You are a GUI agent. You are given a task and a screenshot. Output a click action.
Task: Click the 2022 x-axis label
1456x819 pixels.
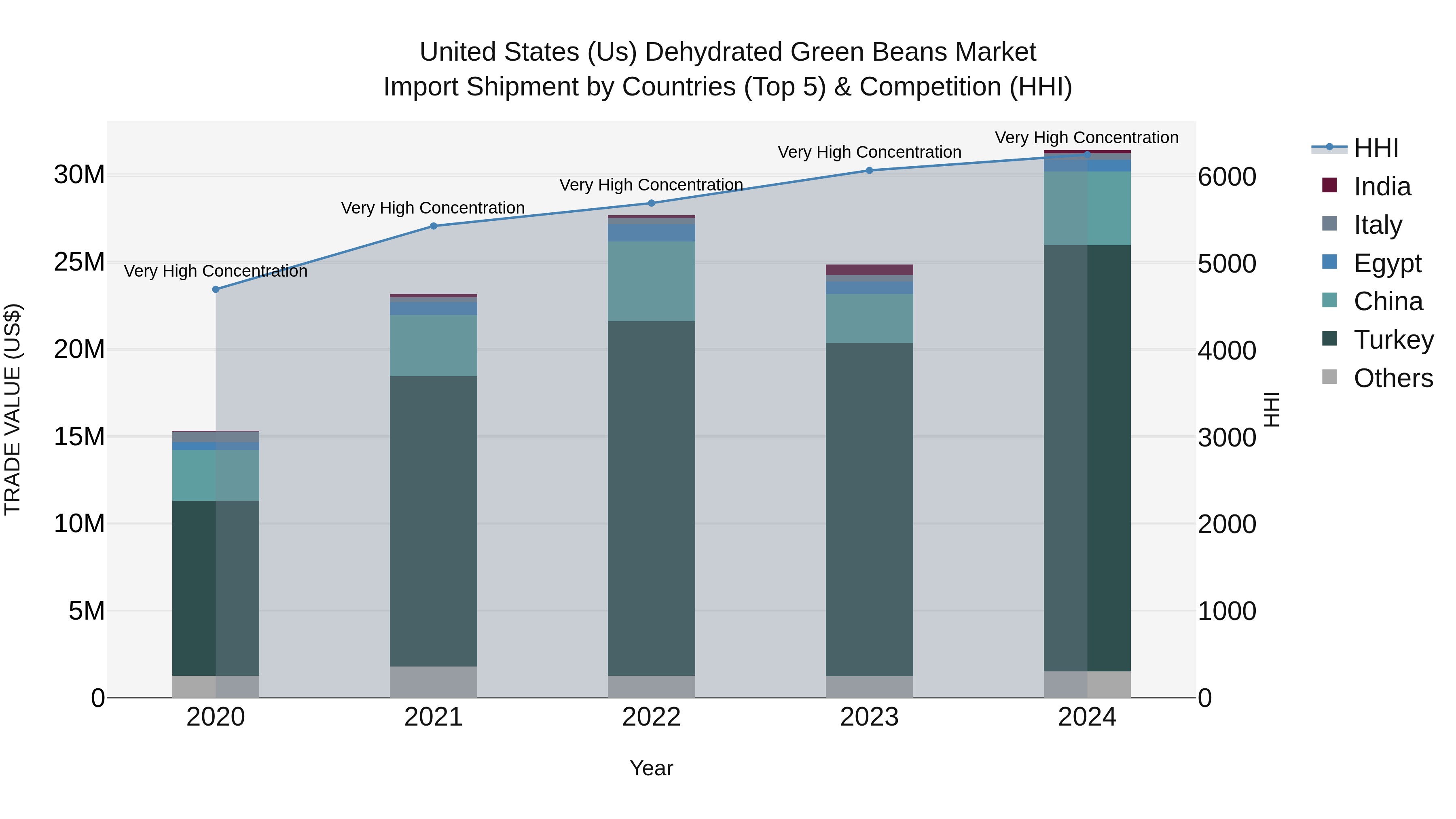[651, 717]
